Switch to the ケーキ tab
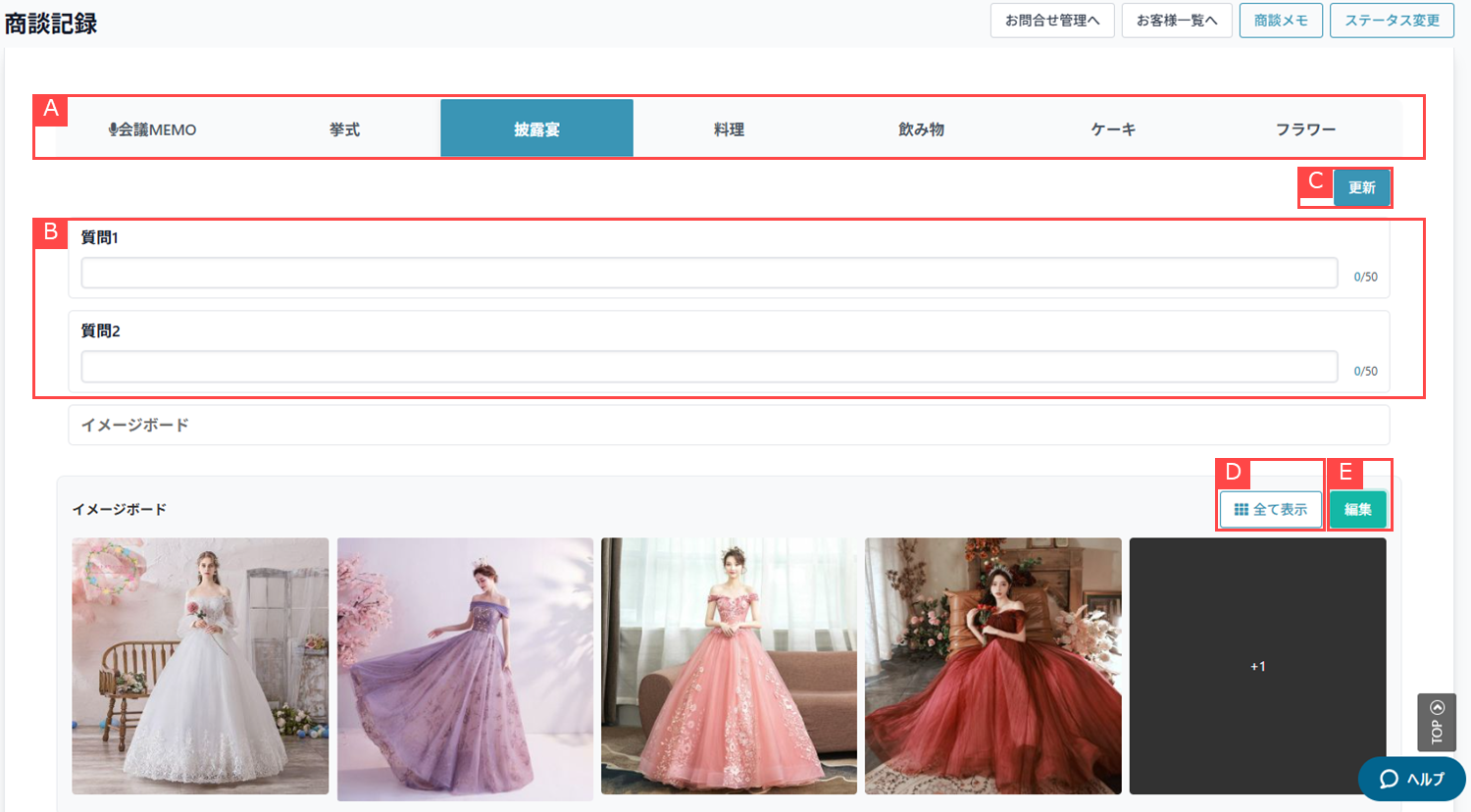Image resolution: width=1471 pixels, height=812 pixels. click(x=1113, y=129)
